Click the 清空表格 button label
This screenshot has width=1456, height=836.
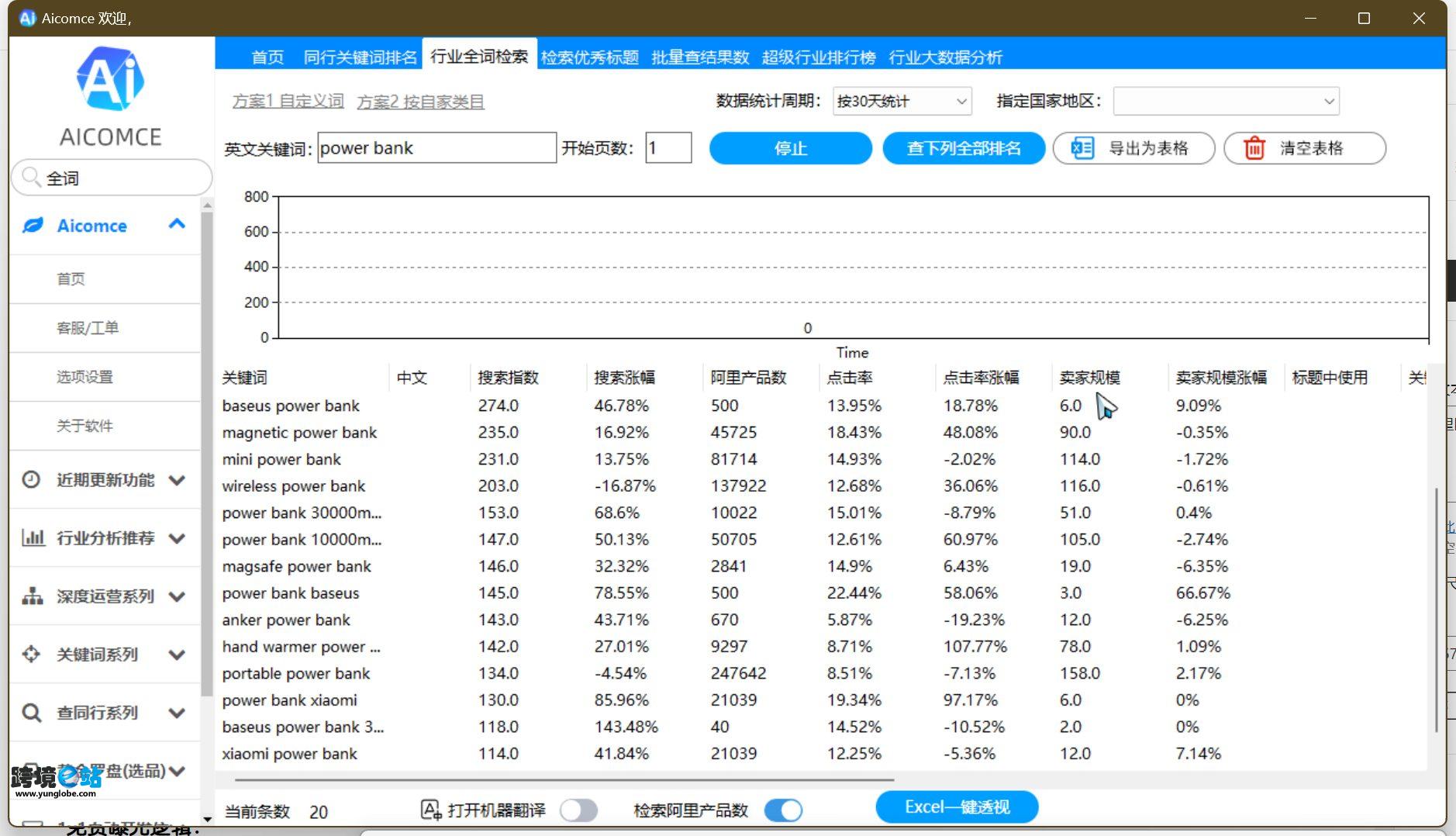[1311, 148]
